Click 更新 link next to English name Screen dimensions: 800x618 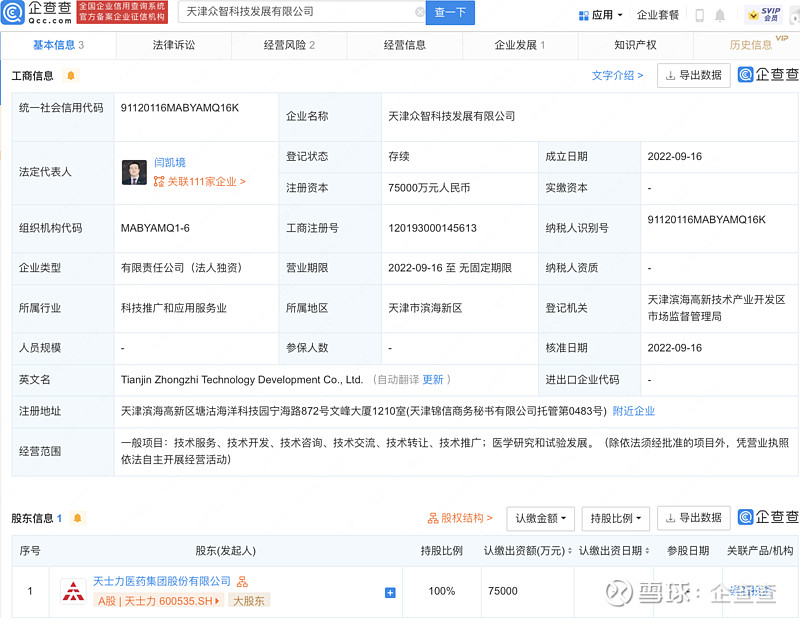click(x=433, y=380)
